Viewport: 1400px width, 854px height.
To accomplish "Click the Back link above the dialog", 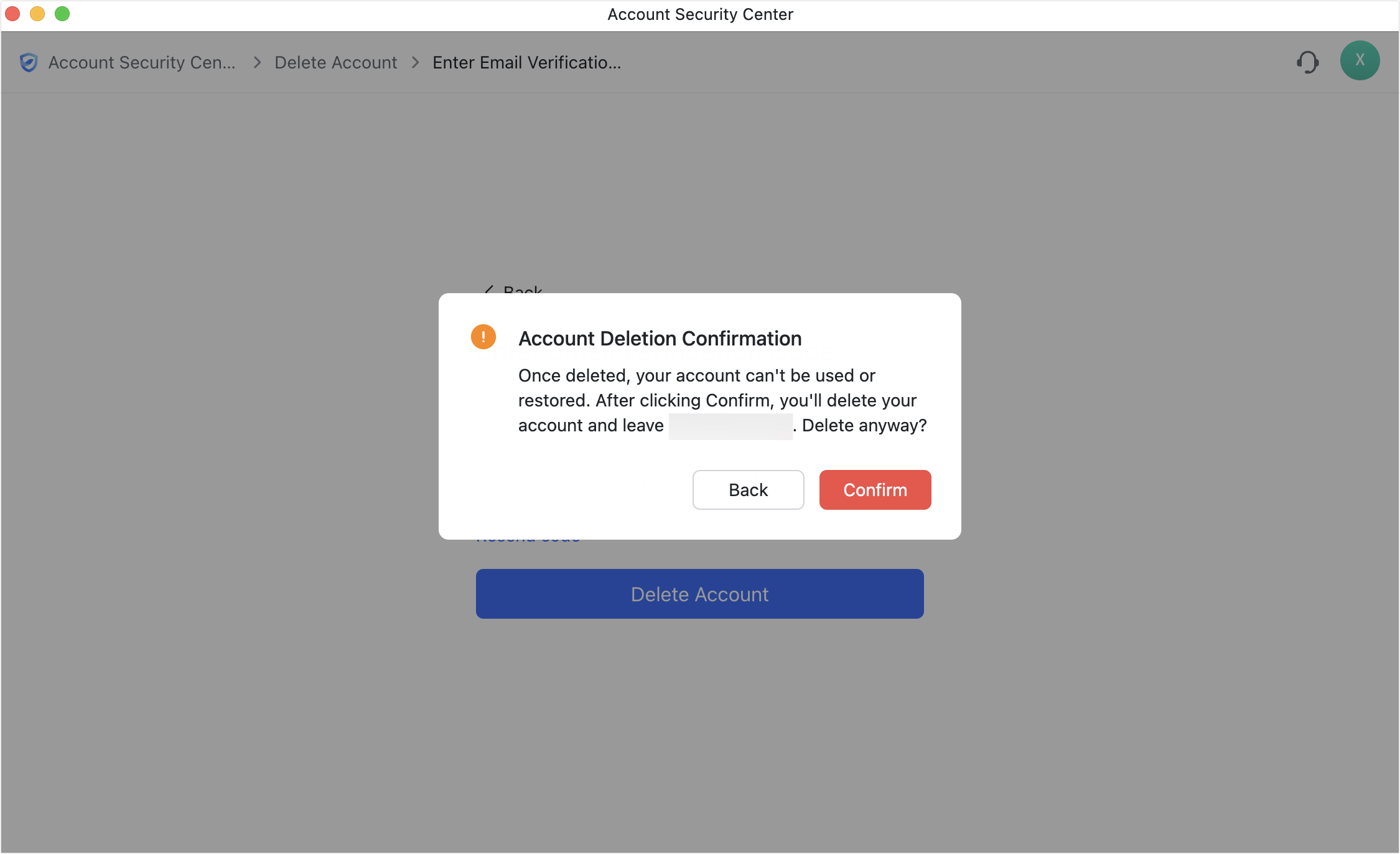I will [x=515, y=289].
